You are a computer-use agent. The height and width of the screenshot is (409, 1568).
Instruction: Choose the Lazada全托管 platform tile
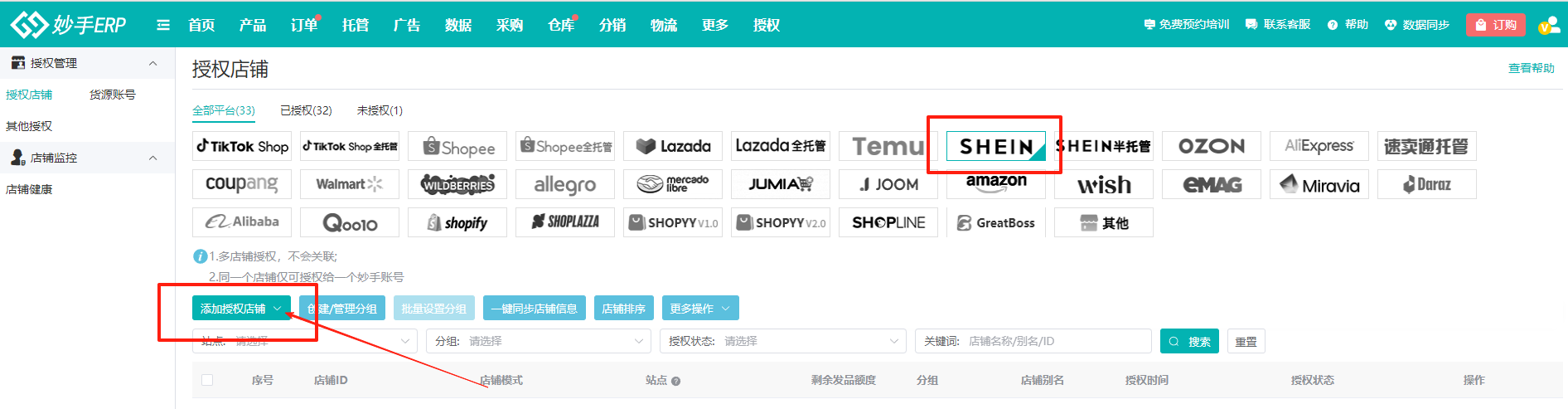(781, 147)
